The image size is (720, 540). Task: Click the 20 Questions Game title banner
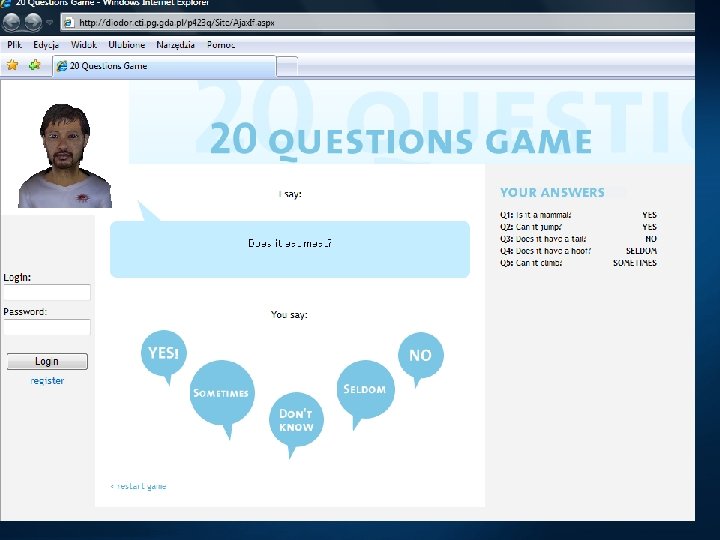click(400, 140)
